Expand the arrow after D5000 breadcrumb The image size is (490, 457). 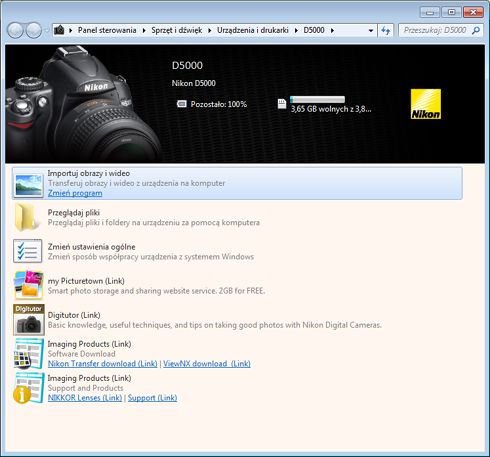(332, 31)
